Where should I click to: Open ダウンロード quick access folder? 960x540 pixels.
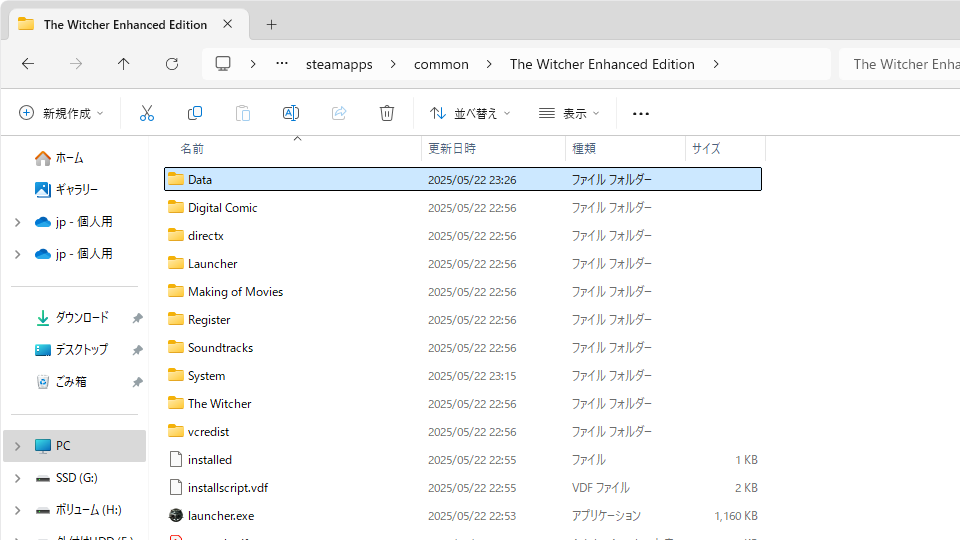(72, 318)
